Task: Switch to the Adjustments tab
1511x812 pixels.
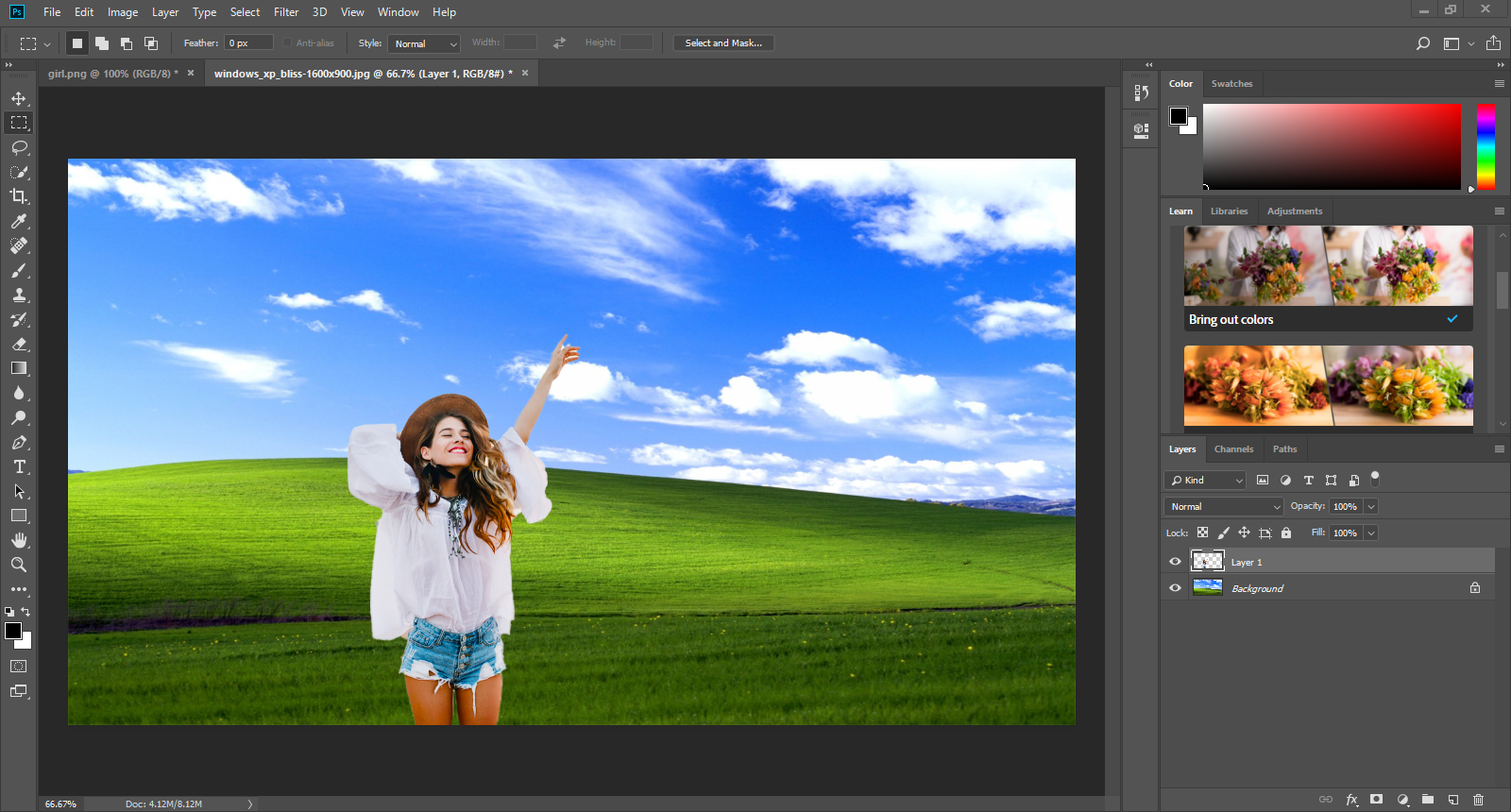Action: point(1295,211)
